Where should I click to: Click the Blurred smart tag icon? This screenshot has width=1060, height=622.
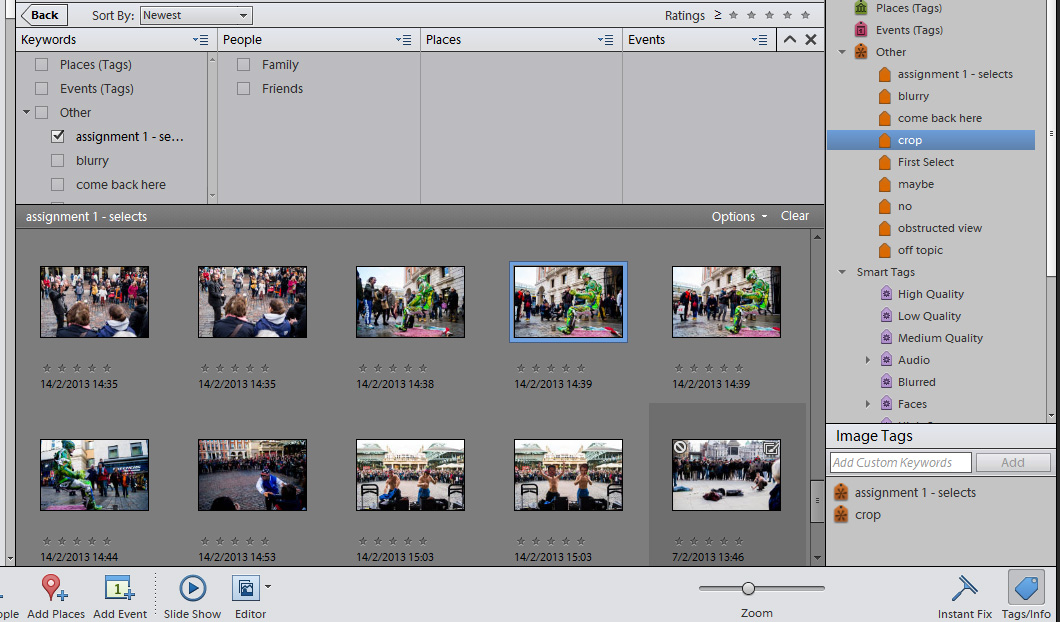pos(886,382)
